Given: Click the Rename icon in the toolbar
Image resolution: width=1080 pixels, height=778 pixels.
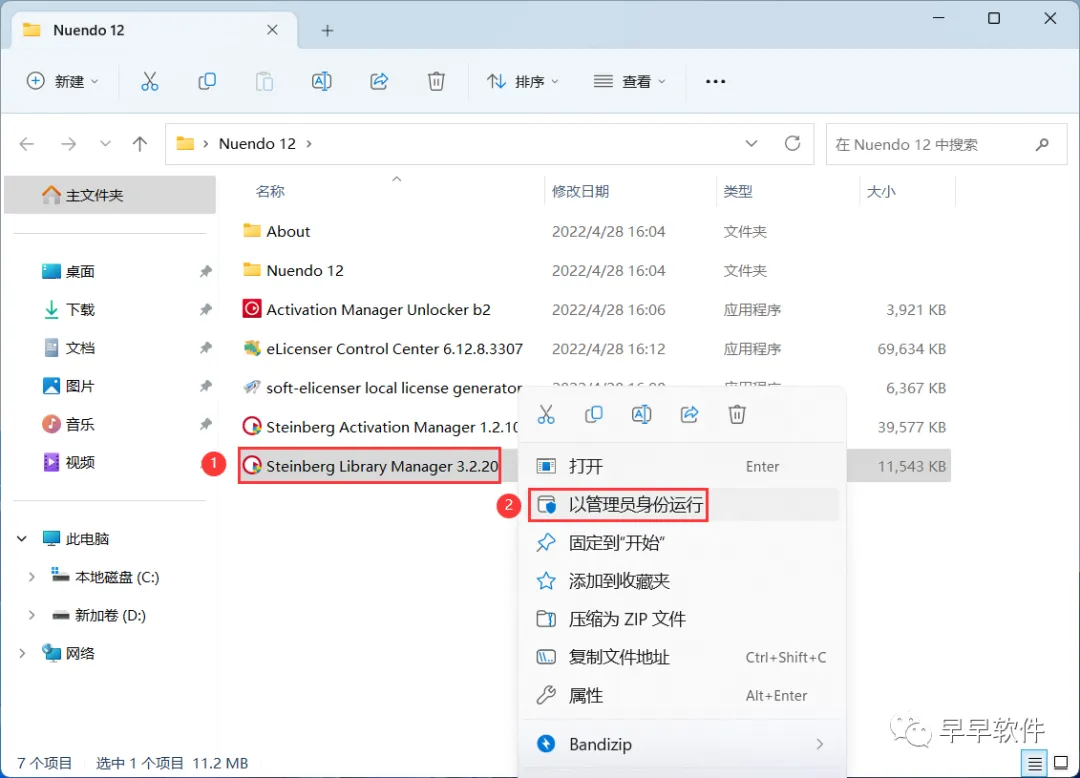Looking at the screenshot, I should tap(322, 81).
